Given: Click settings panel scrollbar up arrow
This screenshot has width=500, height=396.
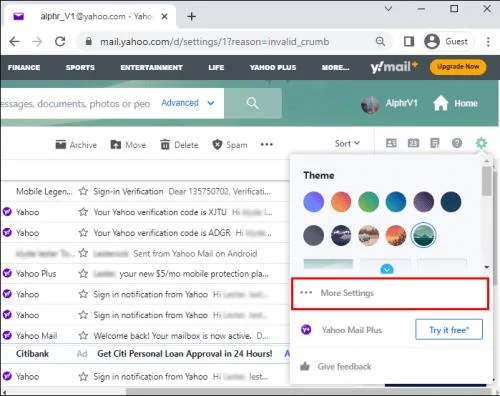Looking at the screenshot, I should click(487, 161).
